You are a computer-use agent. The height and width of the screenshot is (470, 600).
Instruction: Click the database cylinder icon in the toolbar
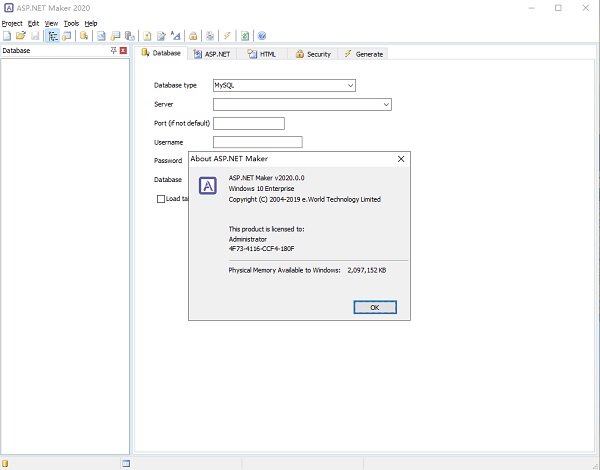click(84, 36)
